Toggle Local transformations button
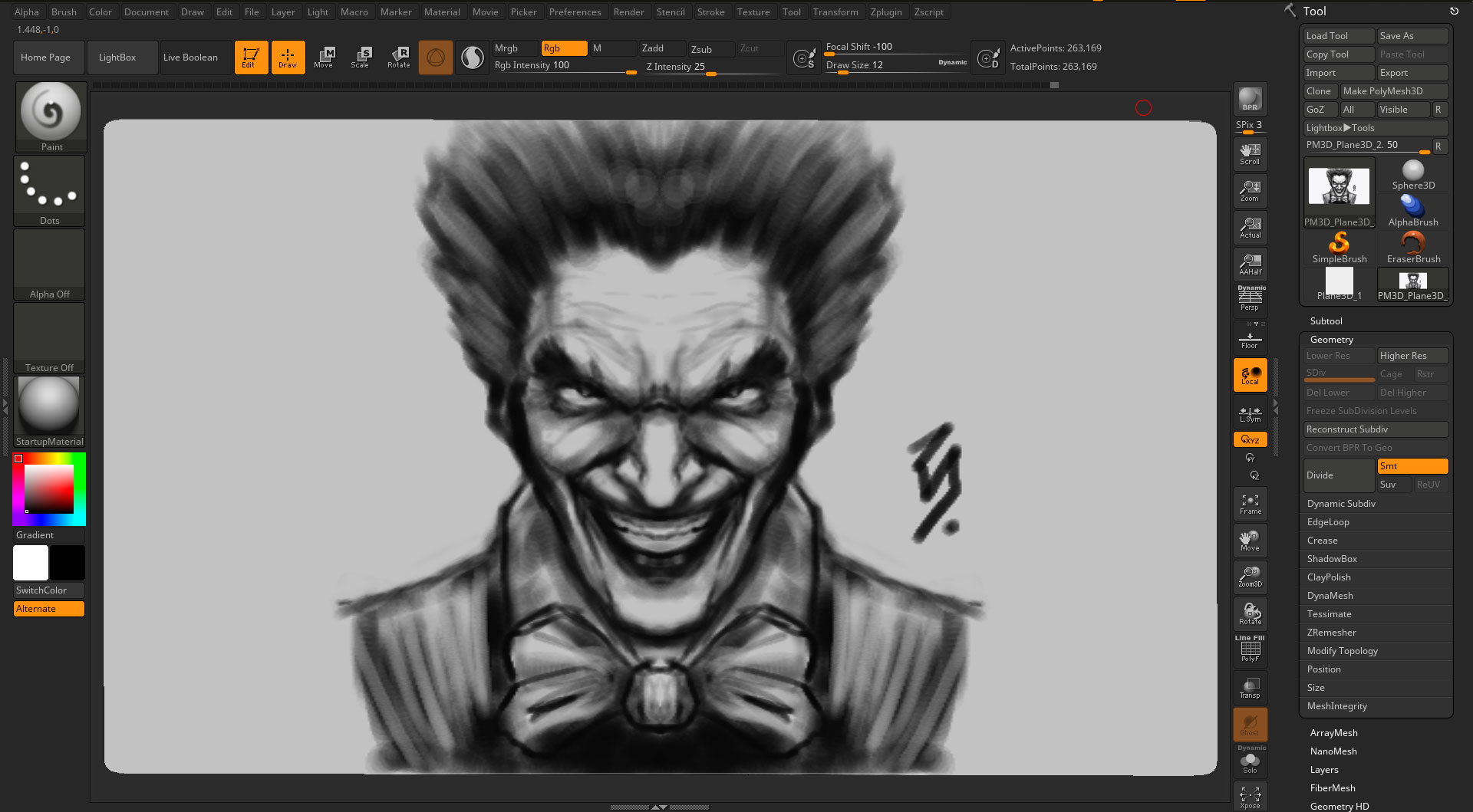The width and height of the screenshot is (1473, 812). (1250, 376)
